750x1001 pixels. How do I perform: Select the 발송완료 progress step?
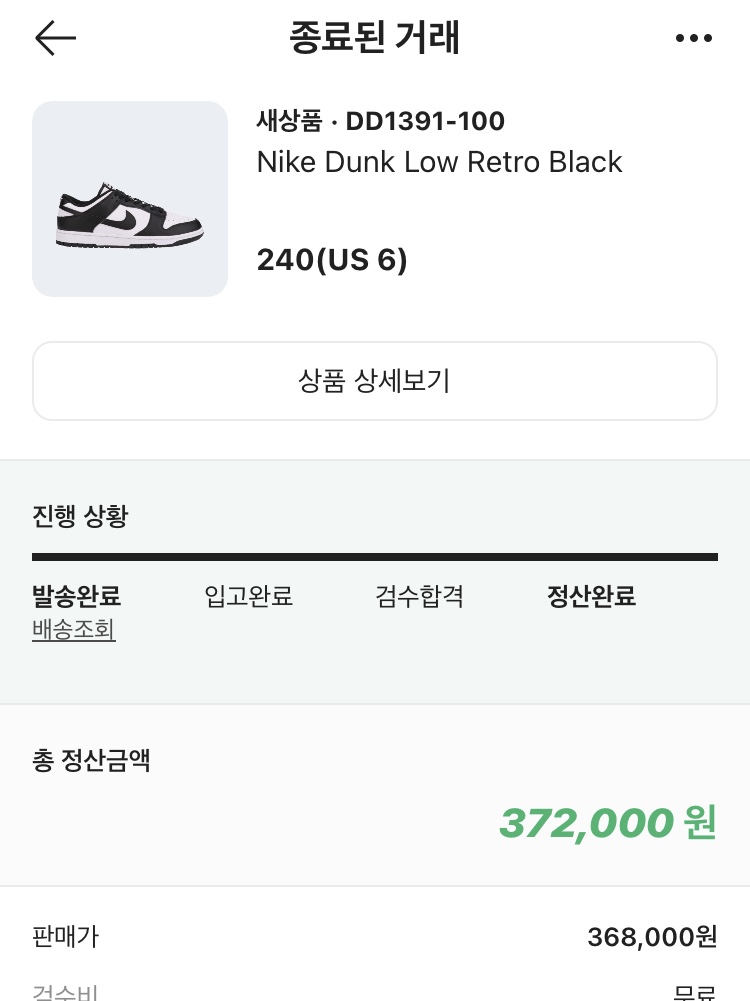pyautogui.click(x=76, y=596)
